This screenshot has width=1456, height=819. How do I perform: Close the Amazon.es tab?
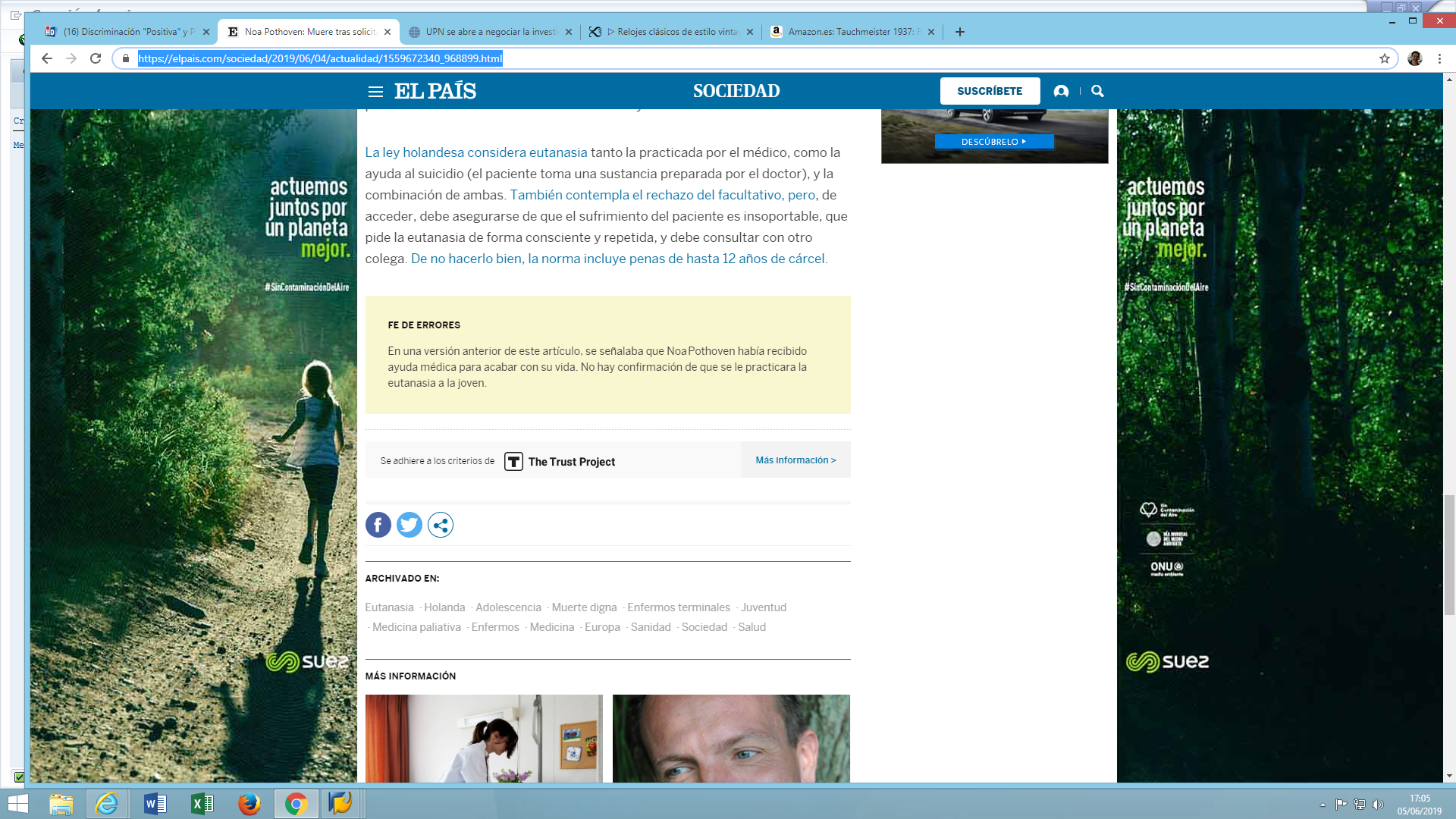tap(931, 32)
